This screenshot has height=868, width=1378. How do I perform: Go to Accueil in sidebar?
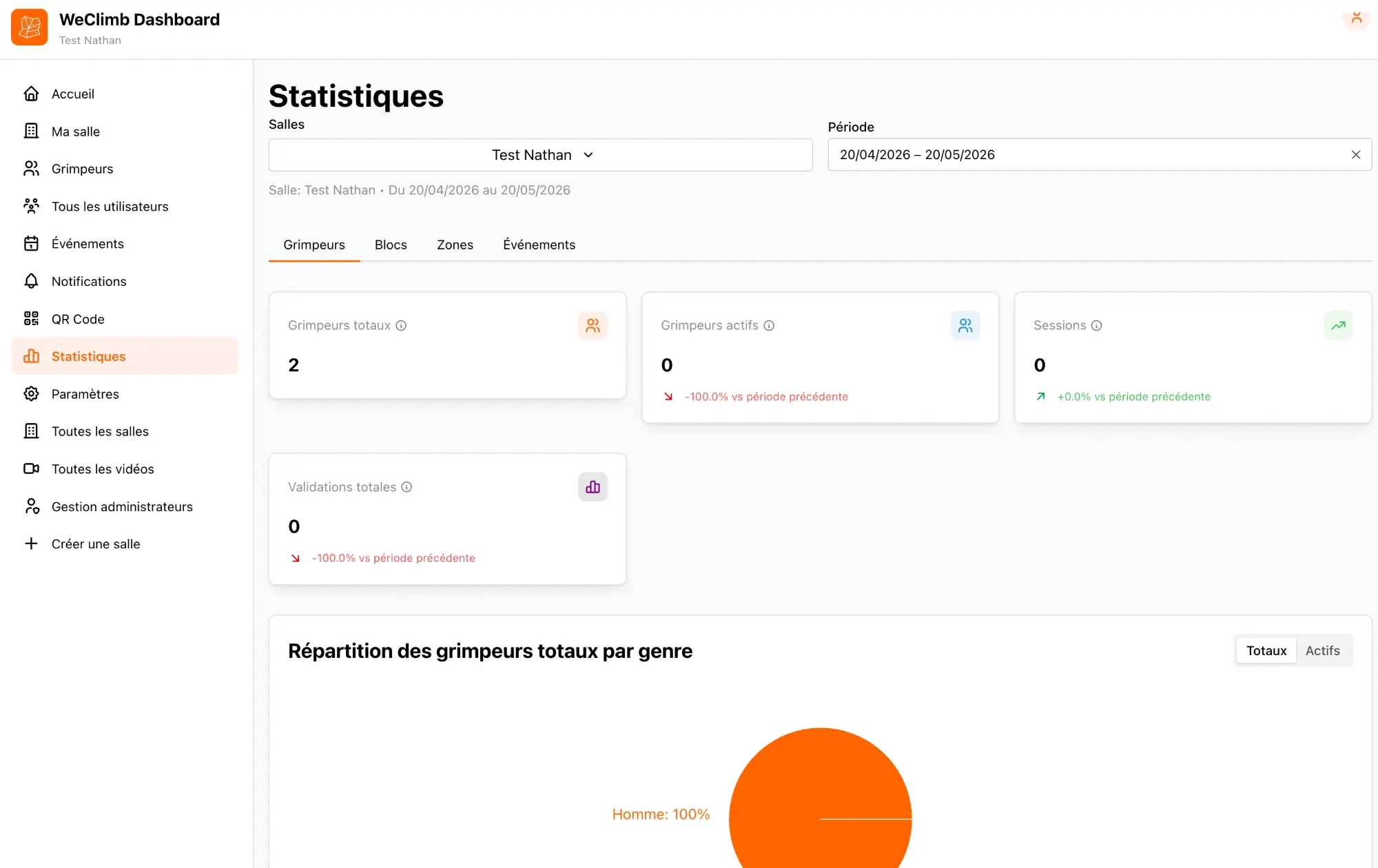124,94
